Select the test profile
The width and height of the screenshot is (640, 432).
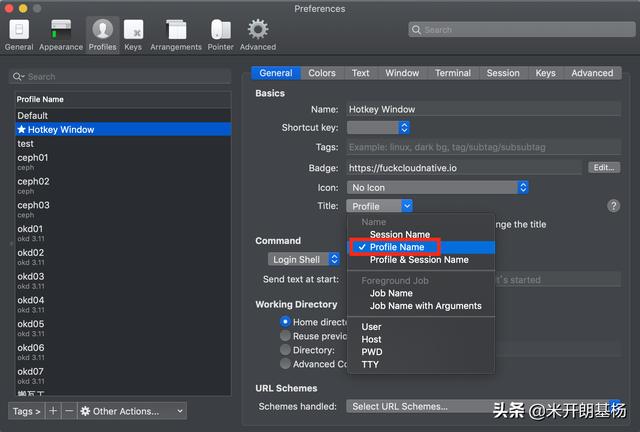tap(123, 144)
